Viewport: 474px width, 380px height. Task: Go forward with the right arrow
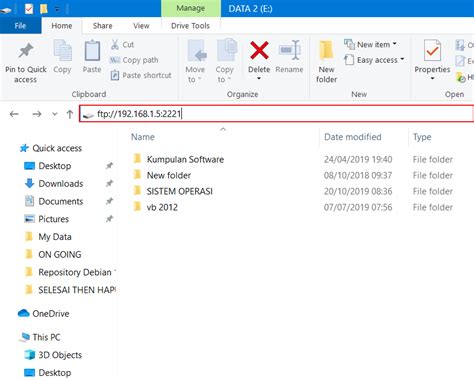coord(37,114)
